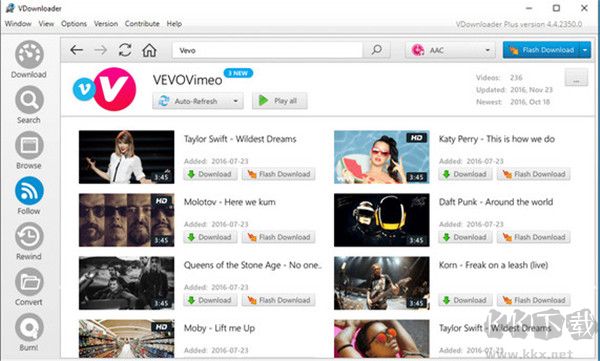The image size is (600, 361).
Task: Download Katy Perry This is how we do
Action: coord(465,174)
